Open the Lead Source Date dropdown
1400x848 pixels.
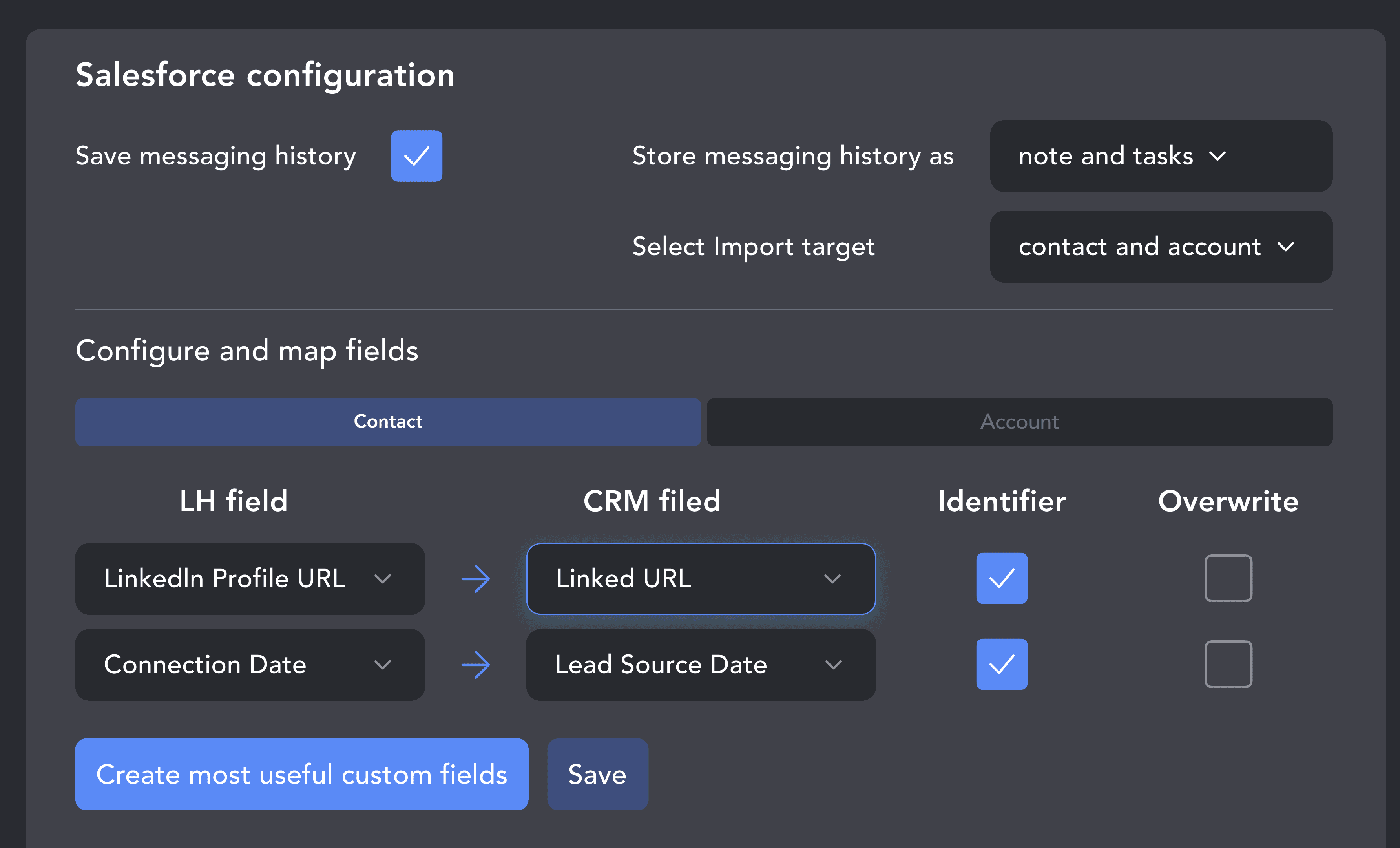pos(701,664)
